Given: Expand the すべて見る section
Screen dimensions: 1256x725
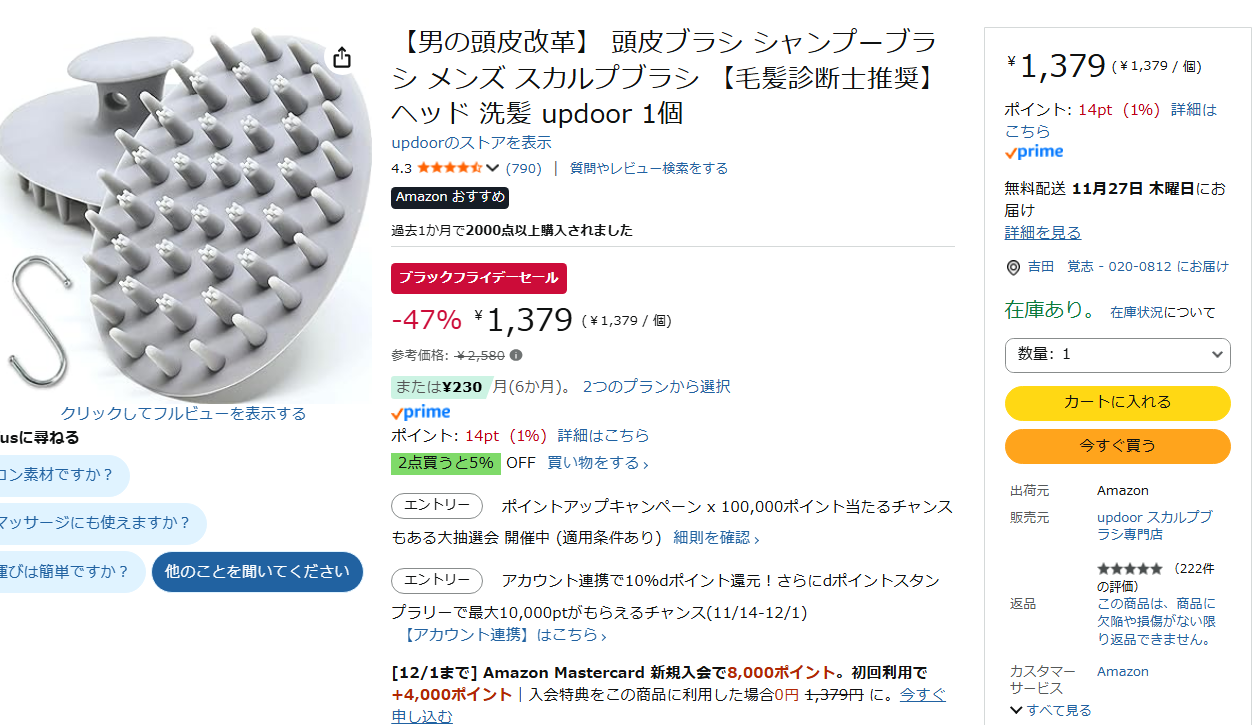Looking at the screenshot, I should click(1050, 710).
